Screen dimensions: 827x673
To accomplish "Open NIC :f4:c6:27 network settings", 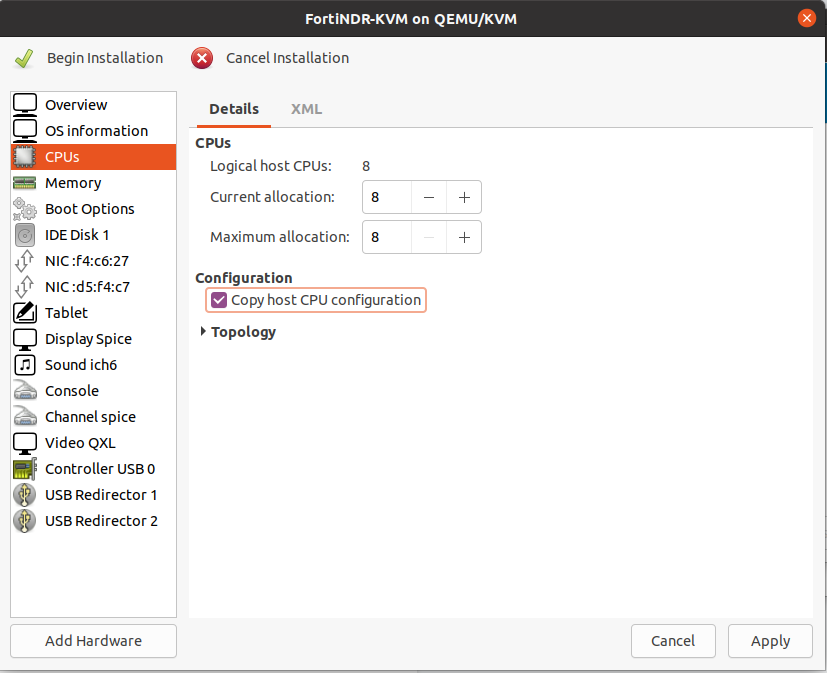I will point(24,260).
